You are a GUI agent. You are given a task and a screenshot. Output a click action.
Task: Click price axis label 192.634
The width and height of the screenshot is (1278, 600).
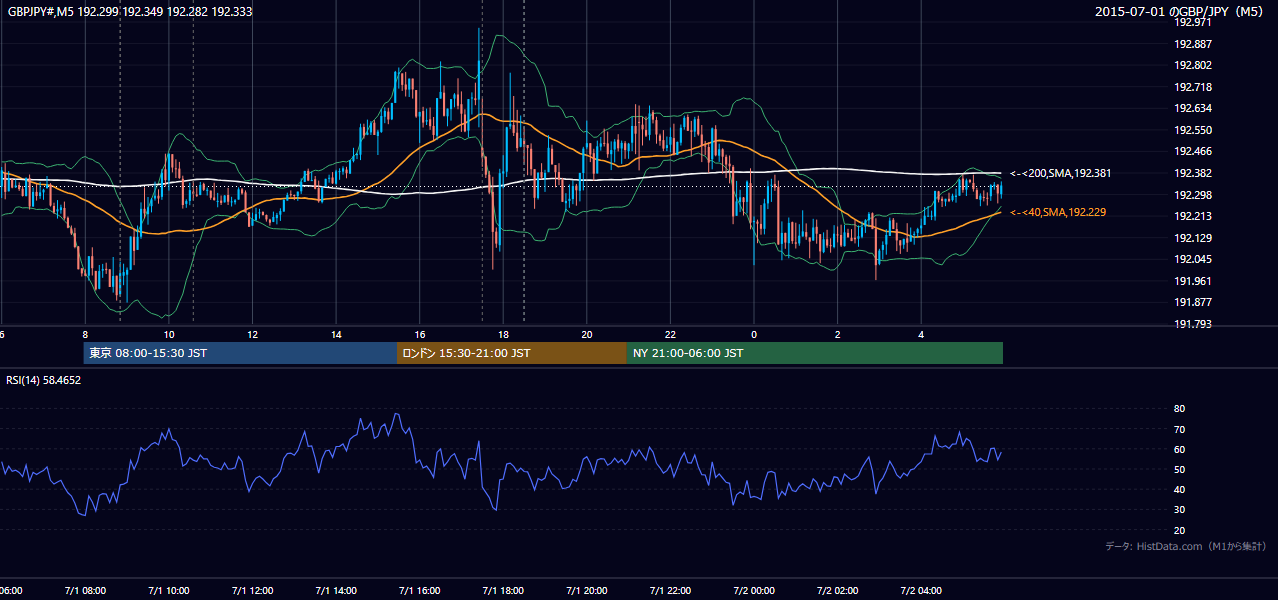coord(1192,108)
